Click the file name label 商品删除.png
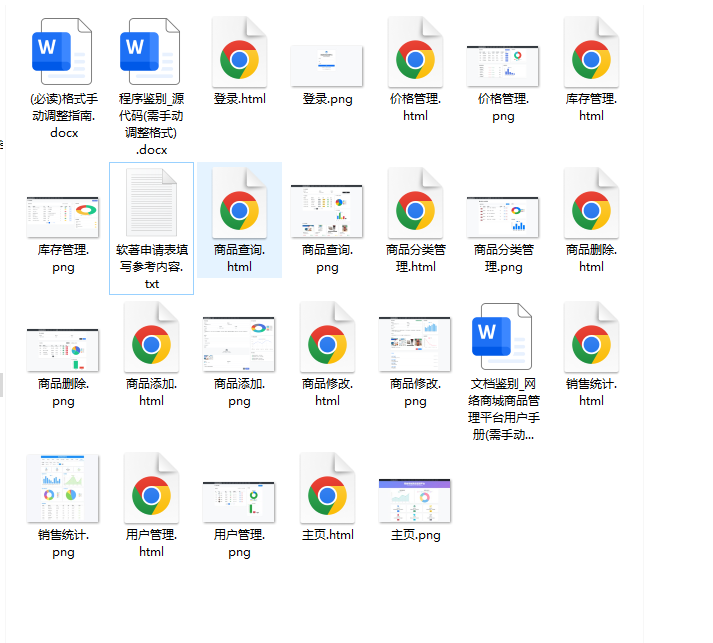Image resolution: width=713 pixels, height=643 pixels. tap(63, 392)
